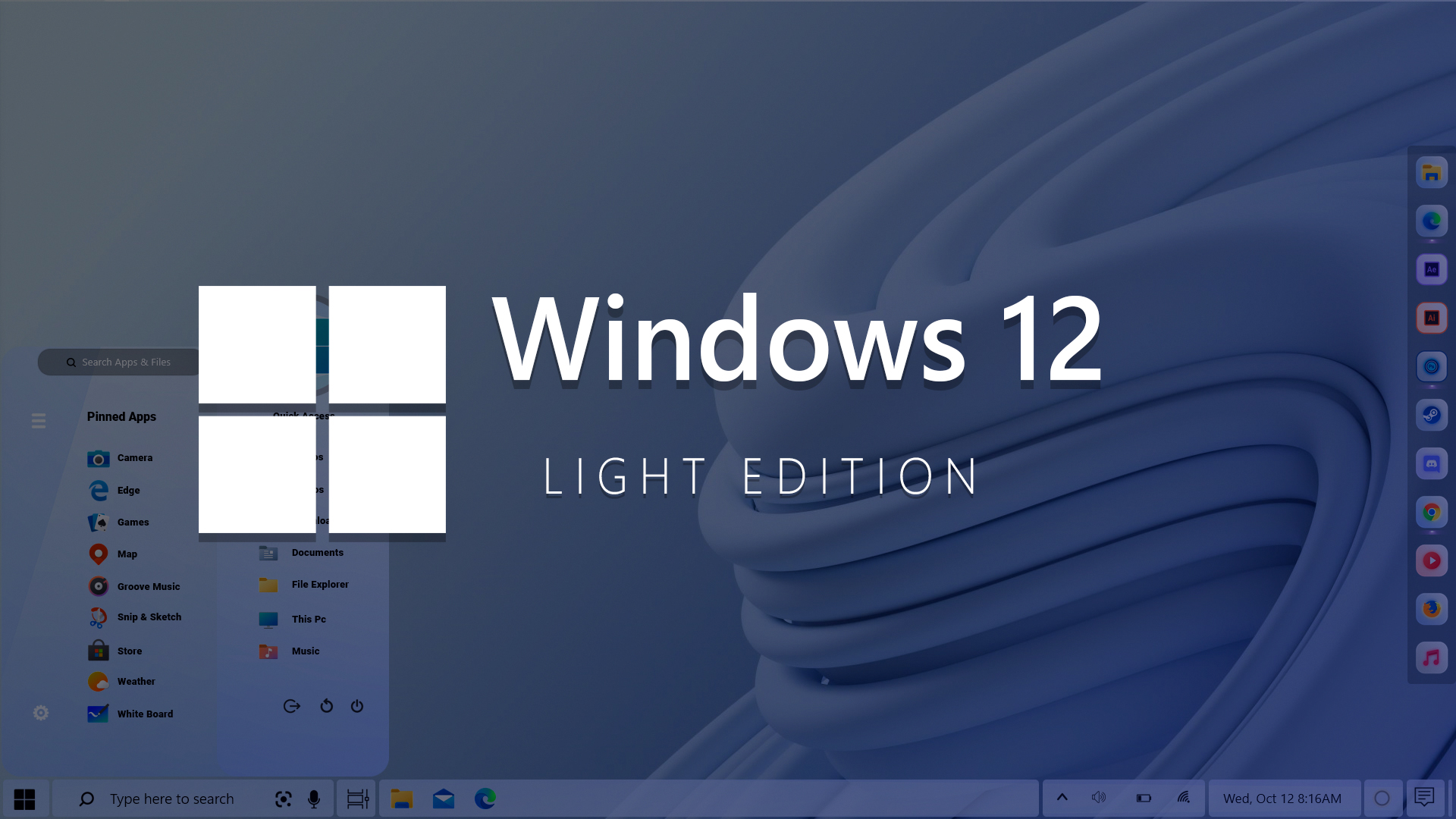The width and height of the screenshot is (1456, 819).
Task: Open Discord from the sidebar dock
Action: (1432, 463)
